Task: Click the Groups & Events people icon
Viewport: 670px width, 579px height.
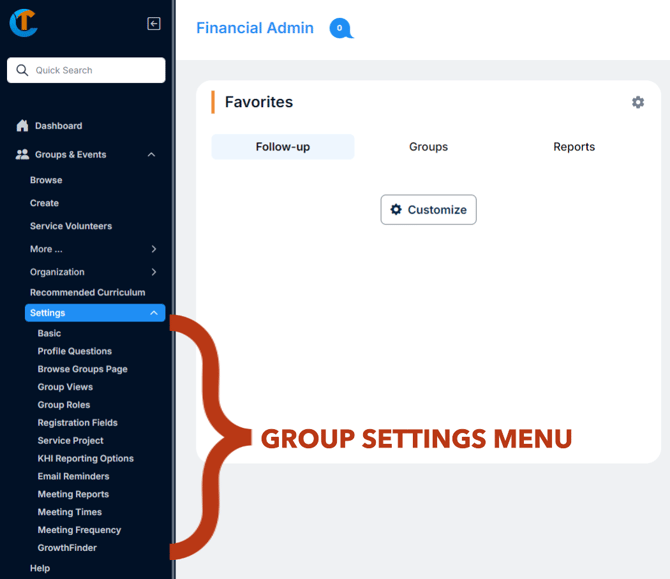Action: tap(22, 155)
